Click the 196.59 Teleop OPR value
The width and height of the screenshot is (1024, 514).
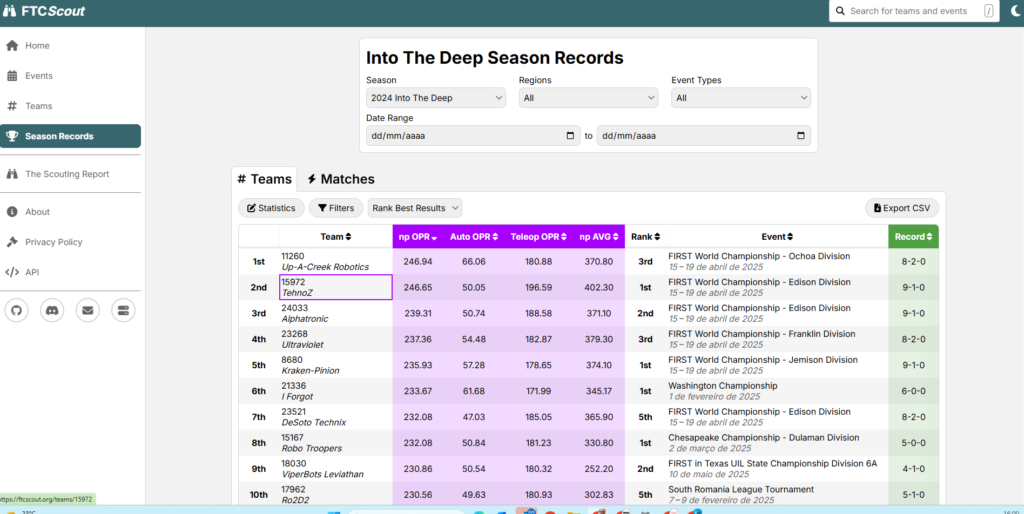coord(538,287)
